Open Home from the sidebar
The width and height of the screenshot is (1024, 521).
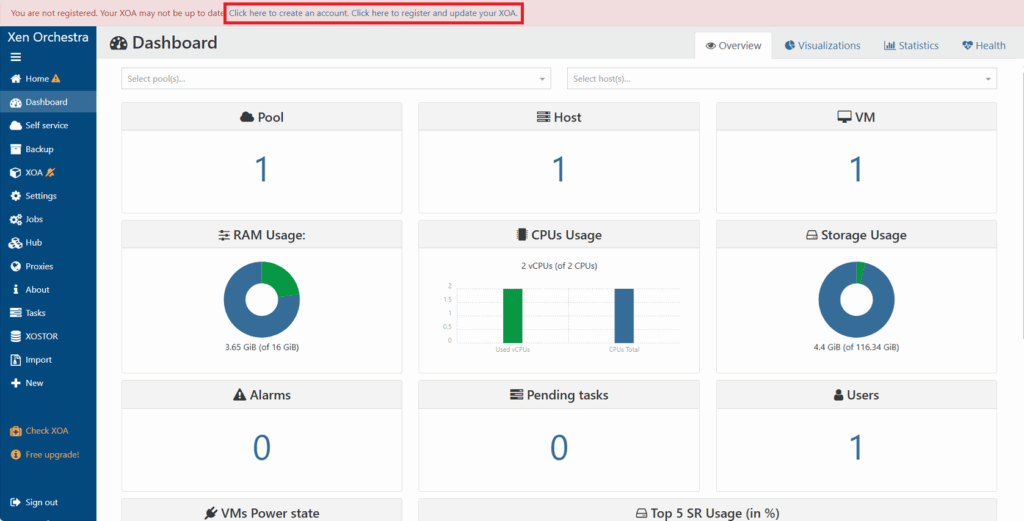(x=36, y=79)
